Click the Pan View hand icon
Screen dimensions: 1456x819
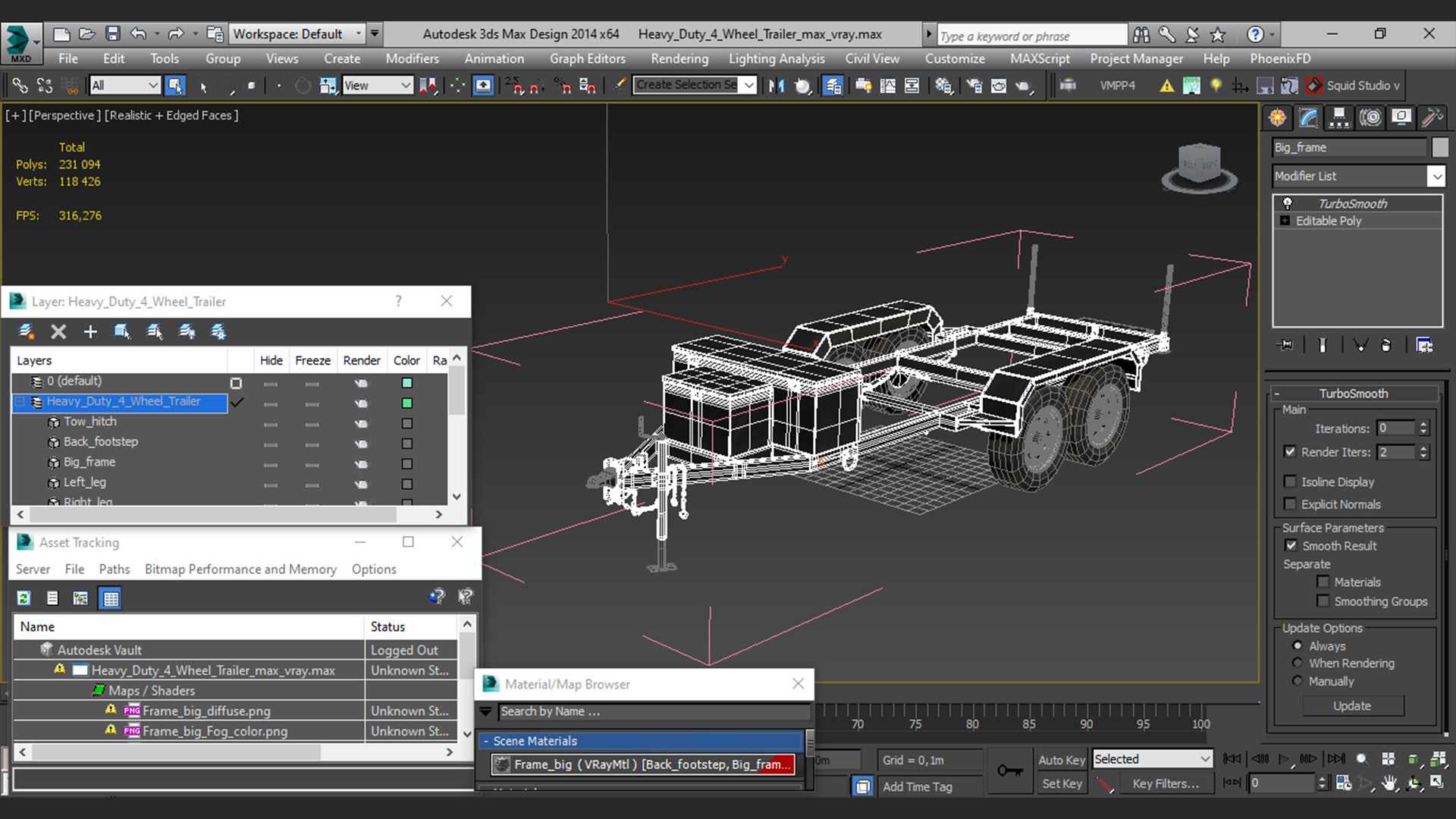pos(1389,783)
